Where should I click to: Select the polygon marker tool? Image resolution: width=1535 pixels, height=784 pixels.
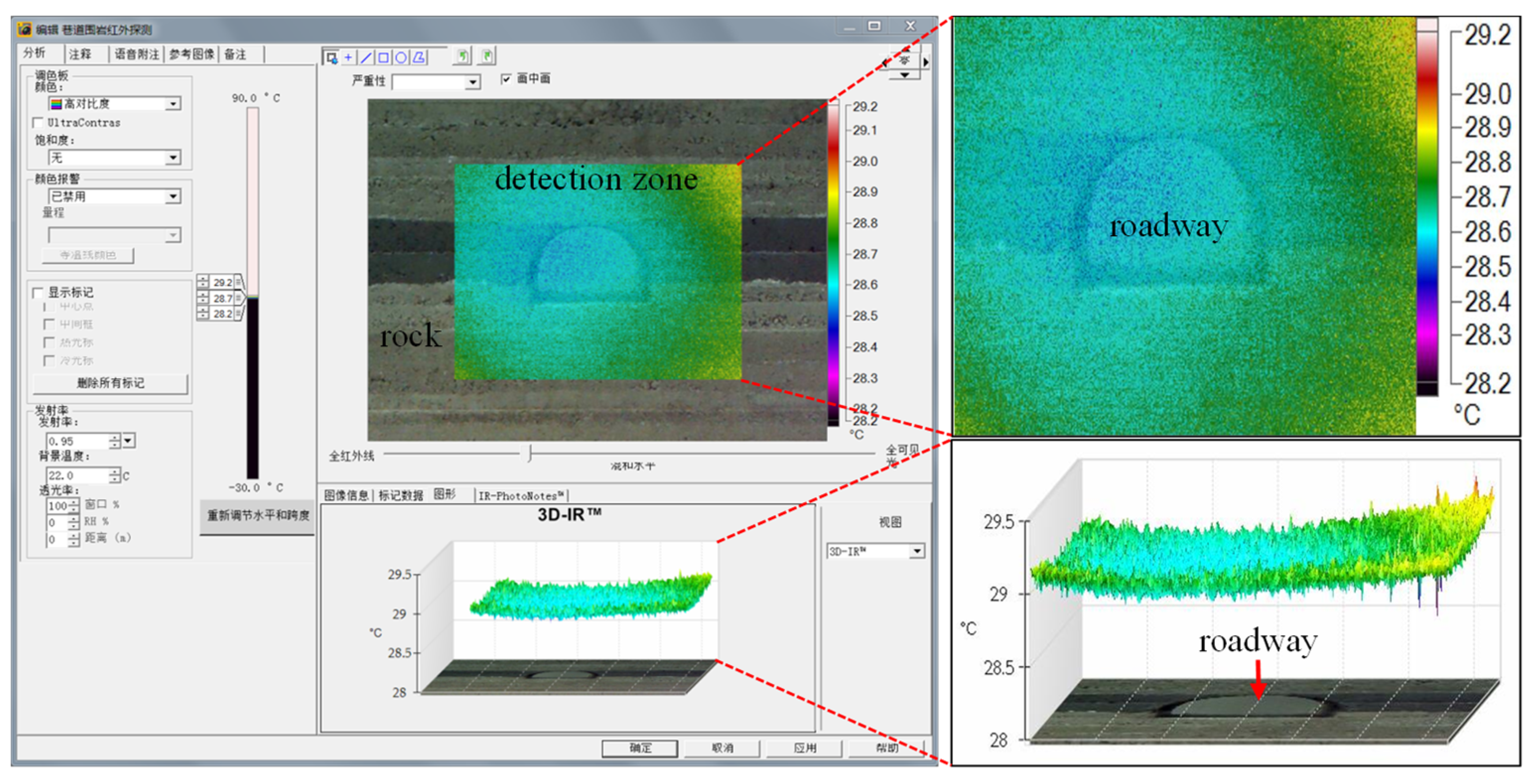(419, 57)
